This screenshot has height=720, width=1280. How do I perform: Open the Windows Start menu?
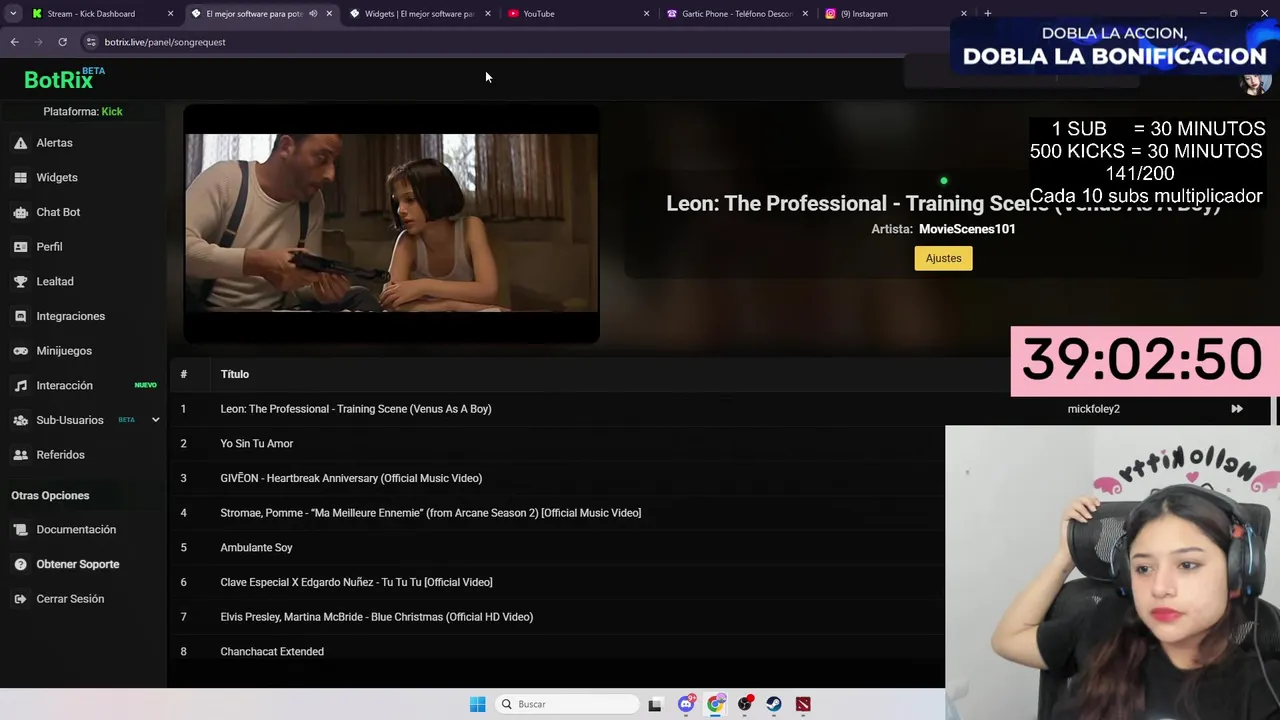478,704
